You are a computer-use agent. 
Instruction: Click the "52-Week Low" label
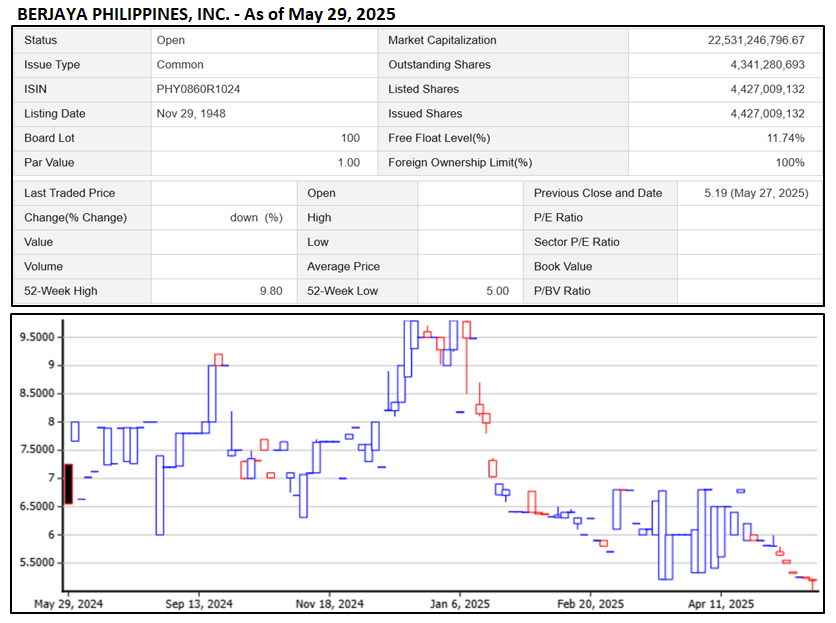pyautogui.click(x=342, y=291)
